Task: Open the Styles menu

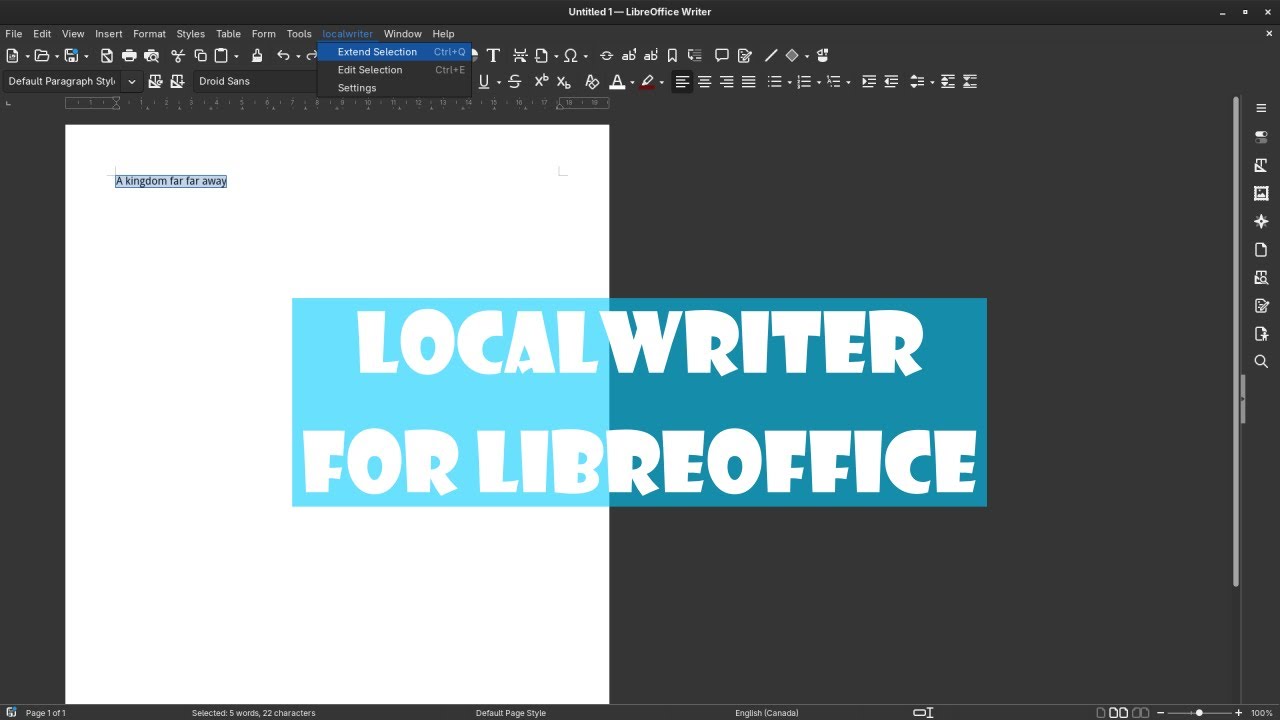Action: [x=190, y=34]
